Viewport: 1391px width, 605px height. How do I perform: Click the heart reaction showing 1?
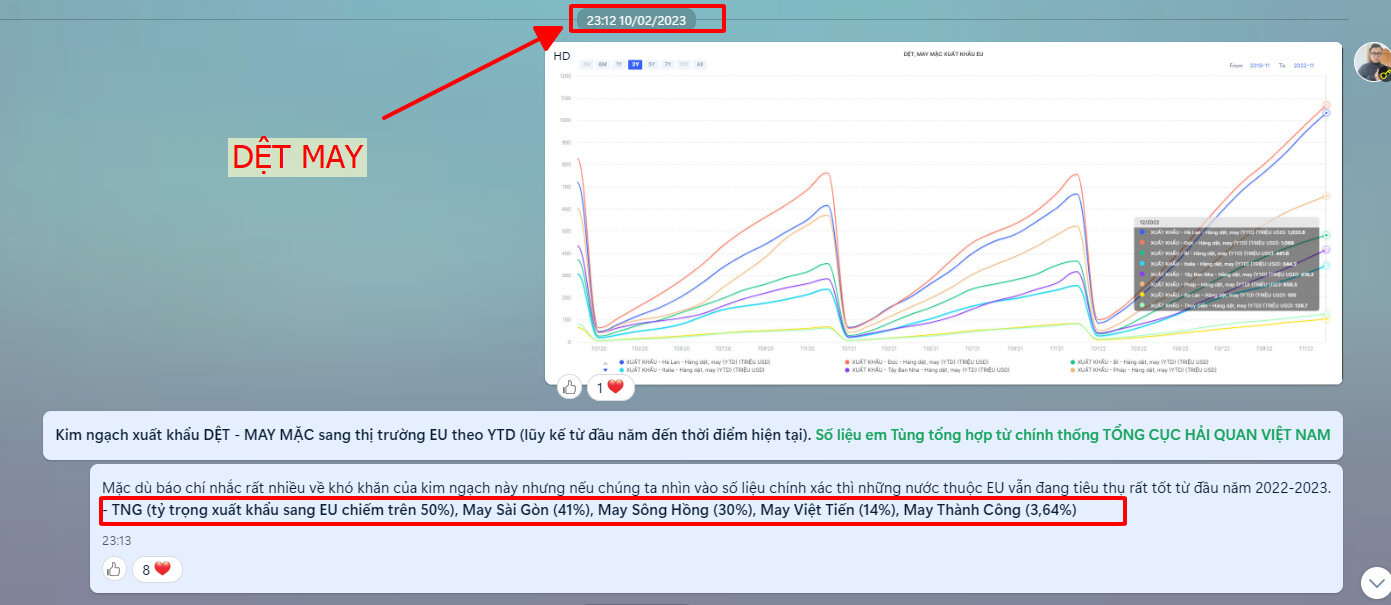coord(610,387)
